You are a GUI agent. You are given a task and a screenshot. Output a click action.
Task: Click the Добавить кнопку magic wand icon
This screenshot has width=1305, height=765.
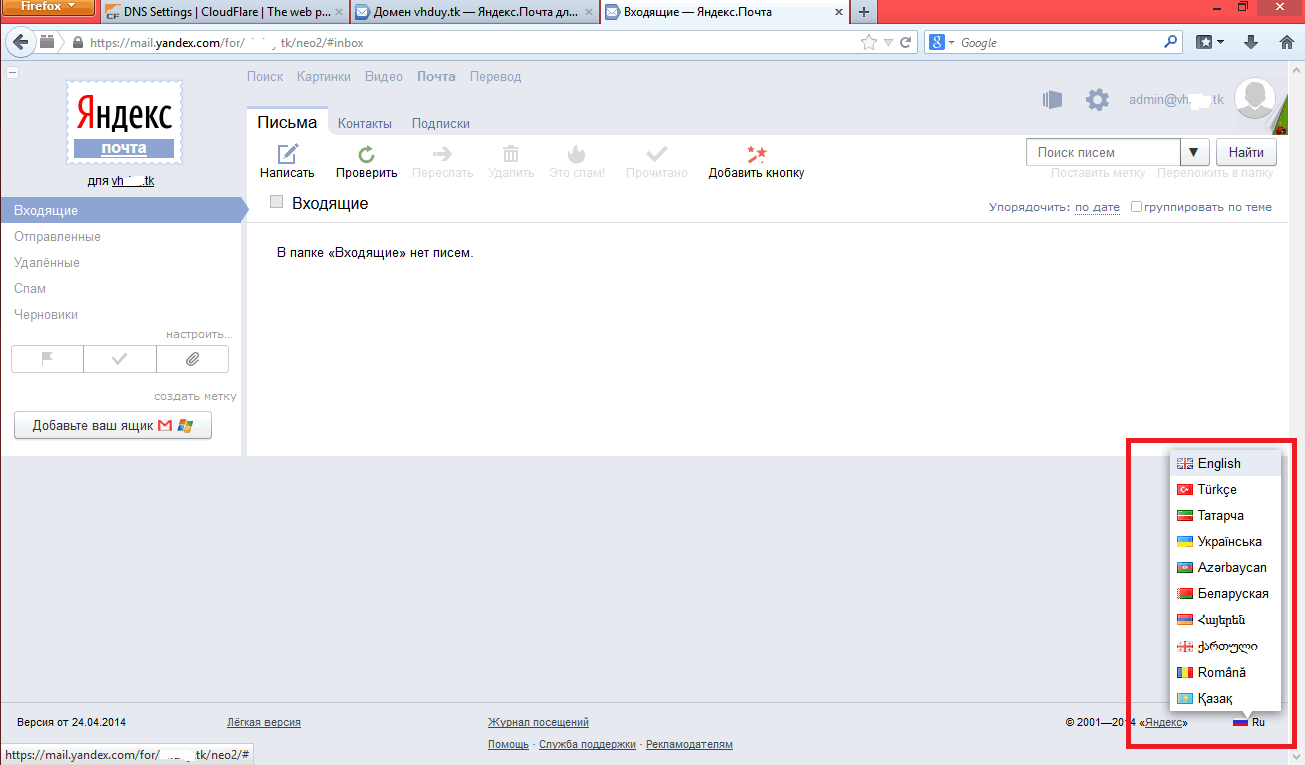[756, 154]
